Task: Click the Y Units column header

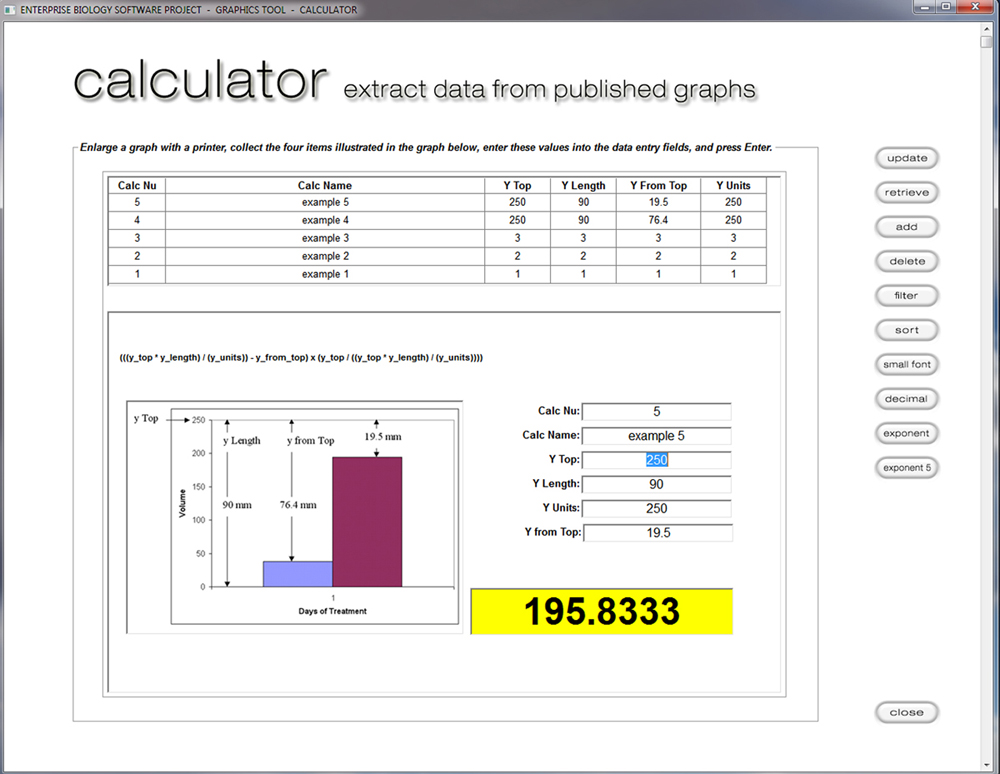Action: pyautogui.click(x=733, y=186)
